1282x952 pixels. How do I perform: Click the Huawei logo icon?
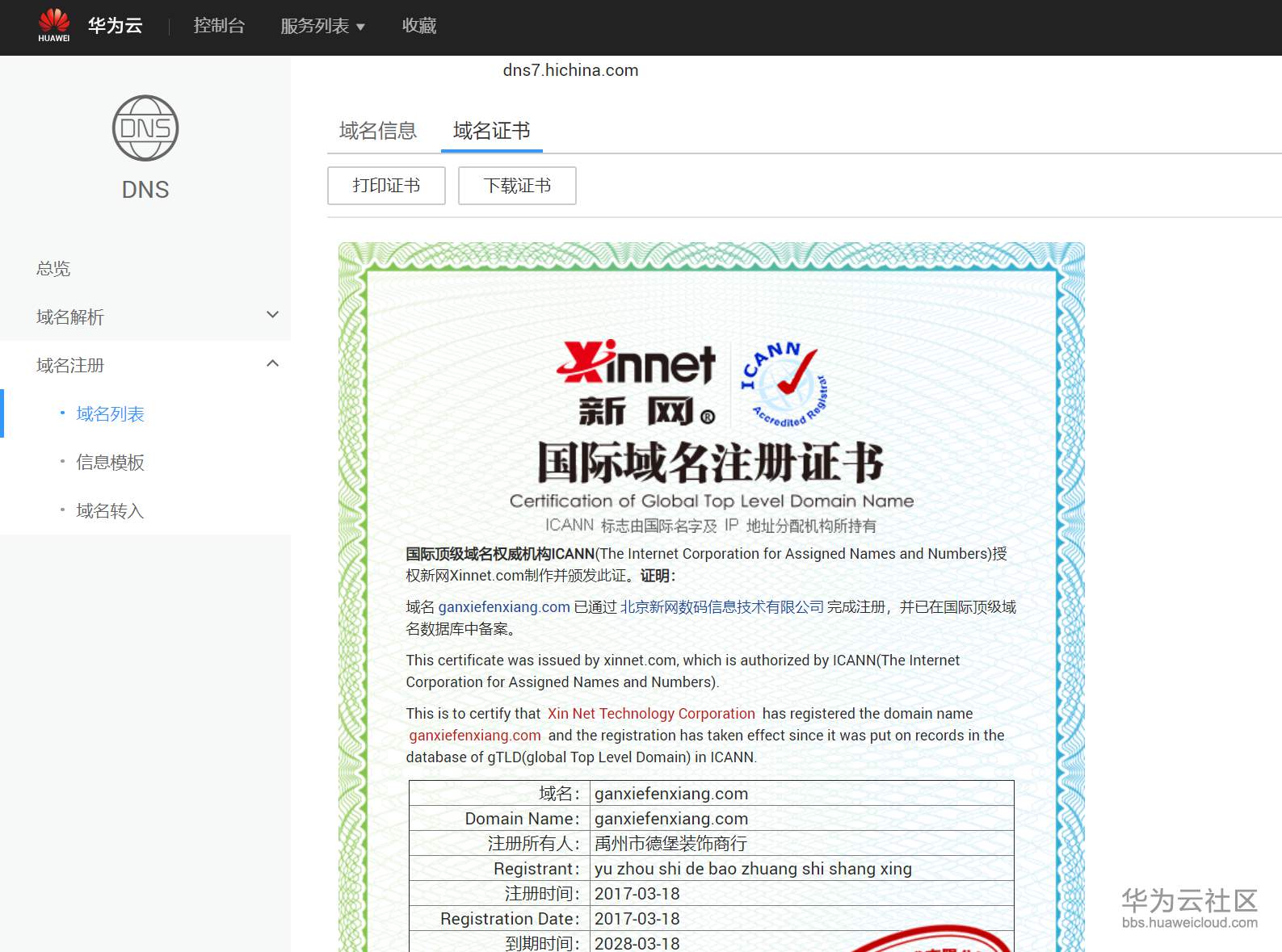(54, 25)
